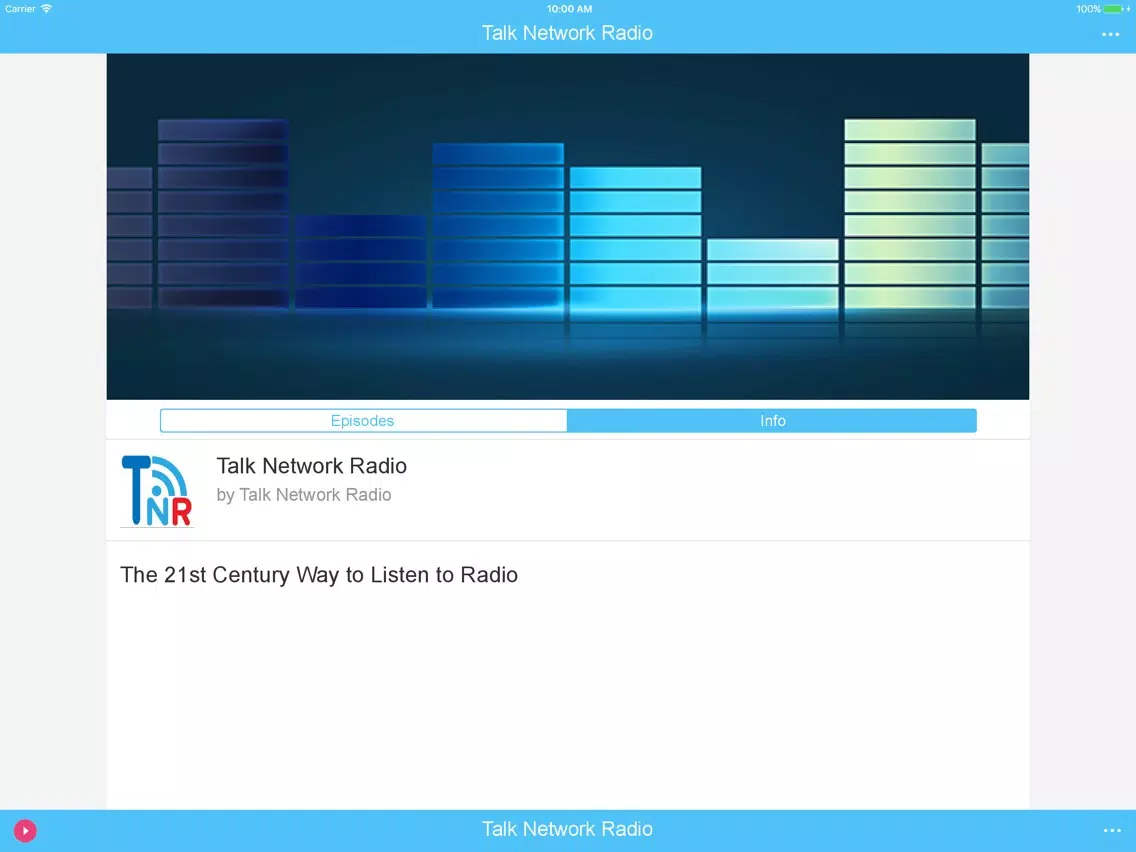Click the equalizer banner image
Viewport: 1136px width, 852px height.
[567, 226]
